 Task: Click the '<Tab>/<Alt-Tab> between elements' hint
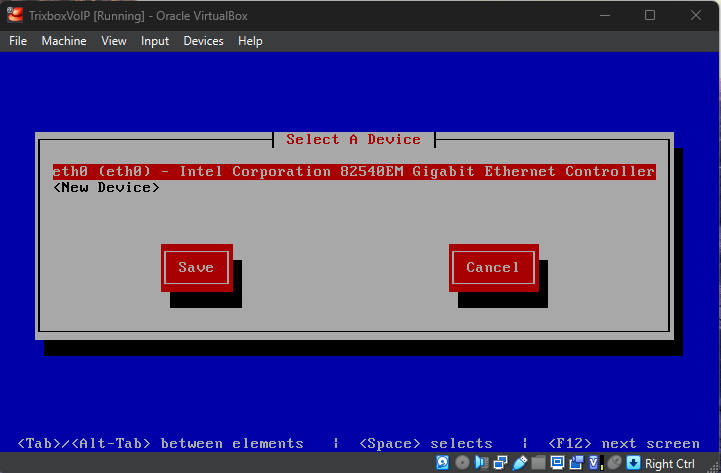160,444
